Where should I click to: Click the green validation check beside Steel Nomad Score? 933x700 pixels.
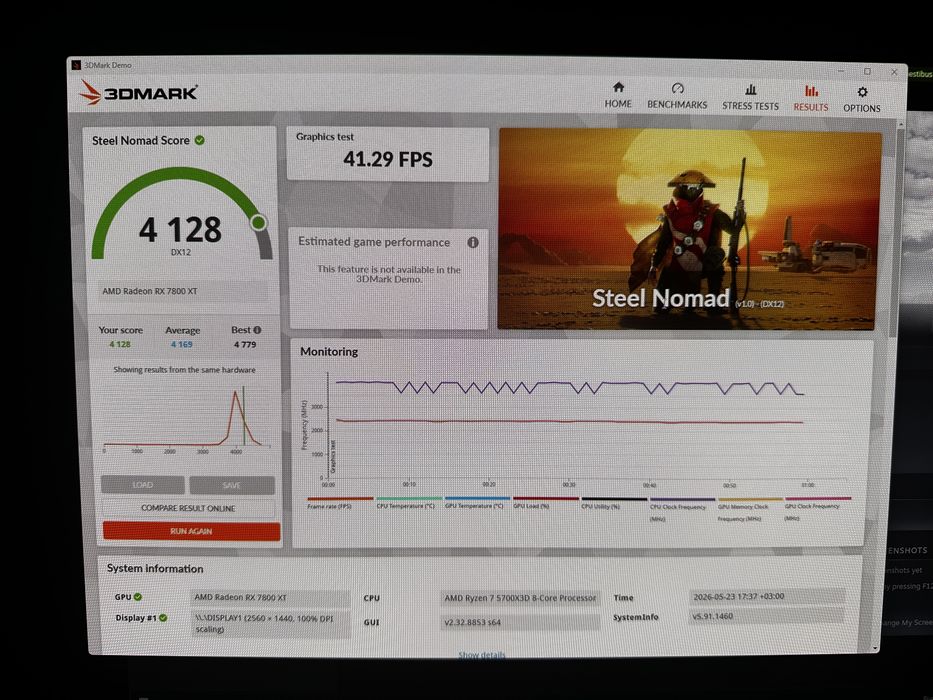point(200,140)
